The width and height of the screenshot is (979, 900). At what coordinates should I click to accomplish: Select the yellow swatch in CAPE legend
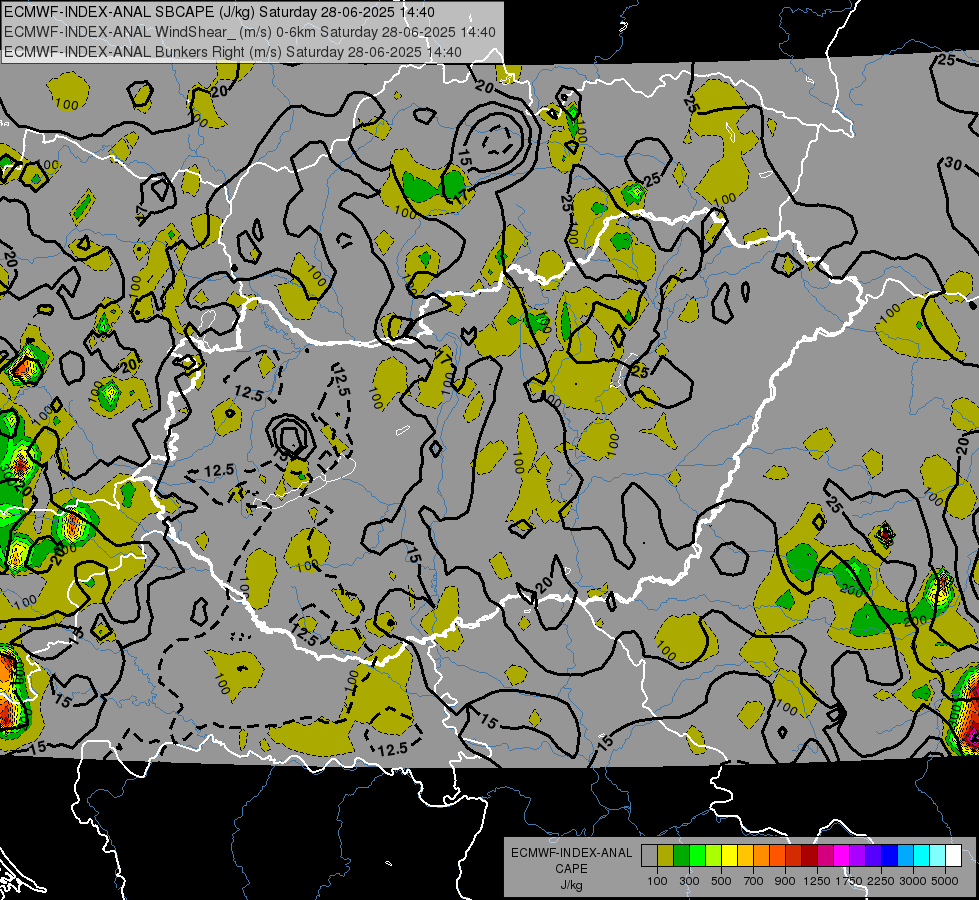coord(729,856)
